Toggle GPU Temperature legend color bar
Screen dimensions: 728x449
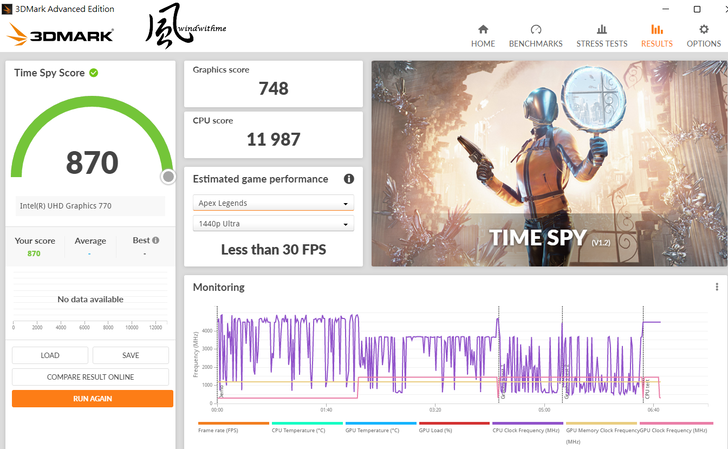coord(381,423)
